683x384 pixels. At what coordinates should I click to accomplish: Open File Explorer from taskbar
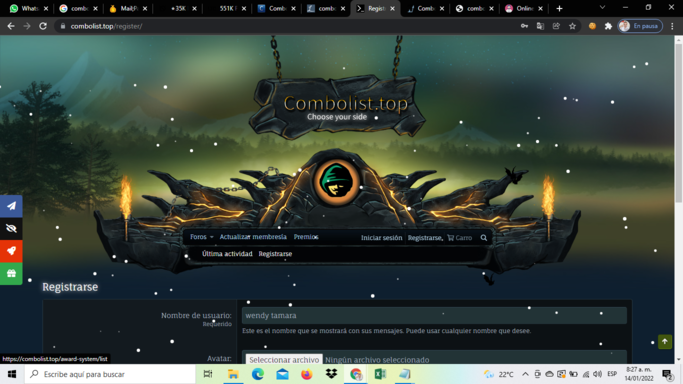(233, 374)
